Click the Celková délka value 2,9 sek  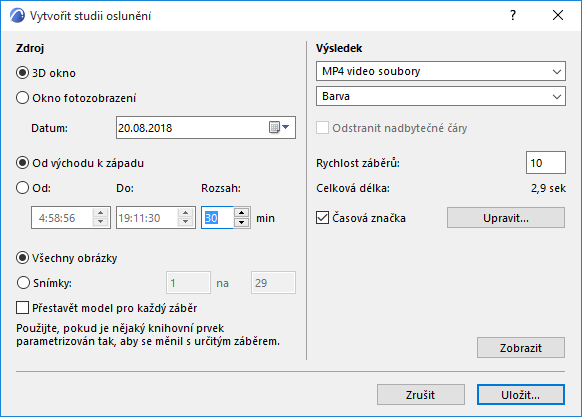(x=548, y=188)
